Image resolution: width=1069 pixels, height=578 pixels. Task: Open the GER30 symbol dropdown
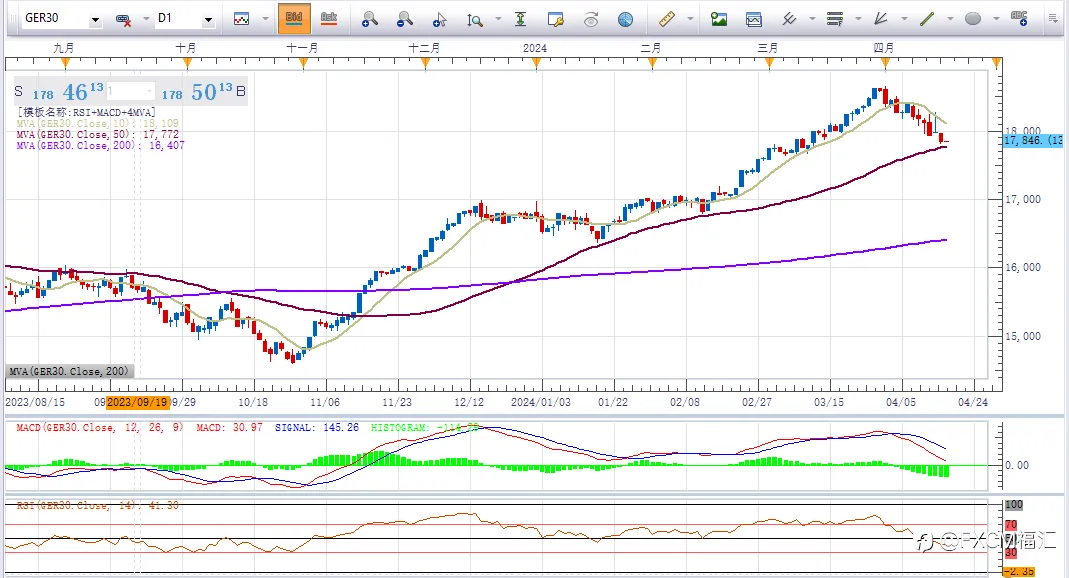point(95,20)
